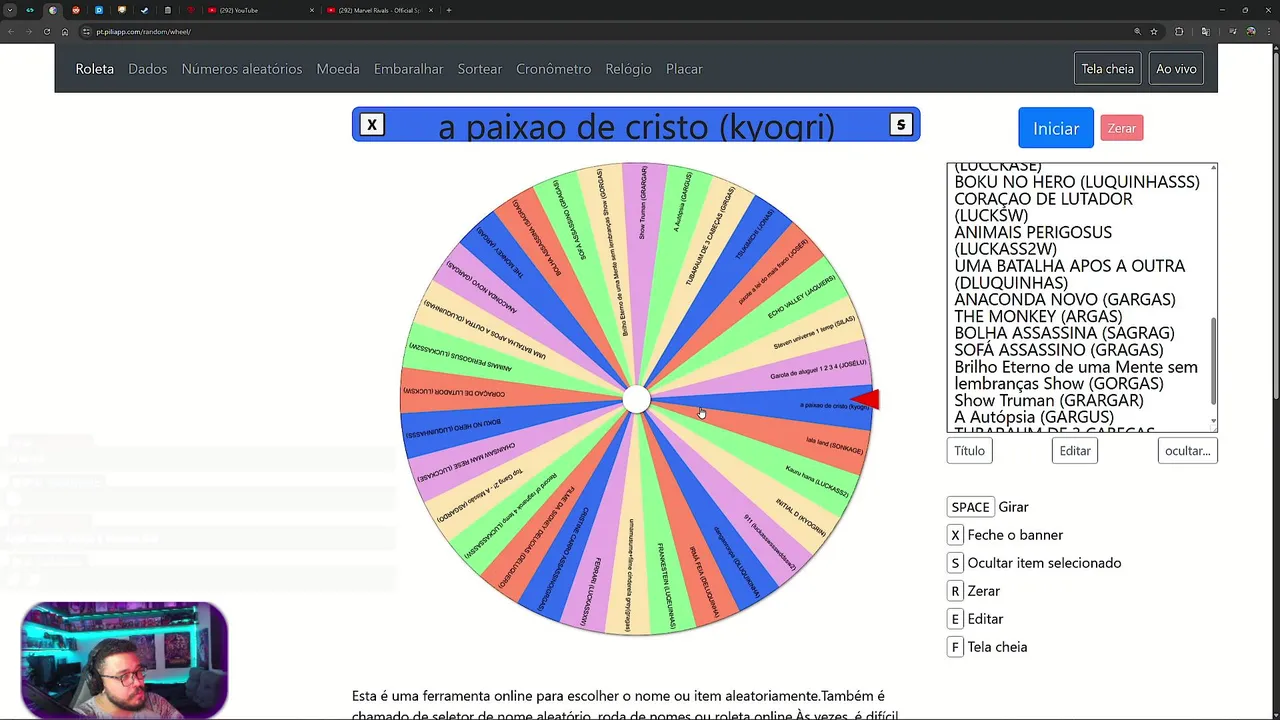
Task: Select 'THE MONKEY (ARGAS)' list entry
Action: pyautogui.click(x=1038, y=316)
